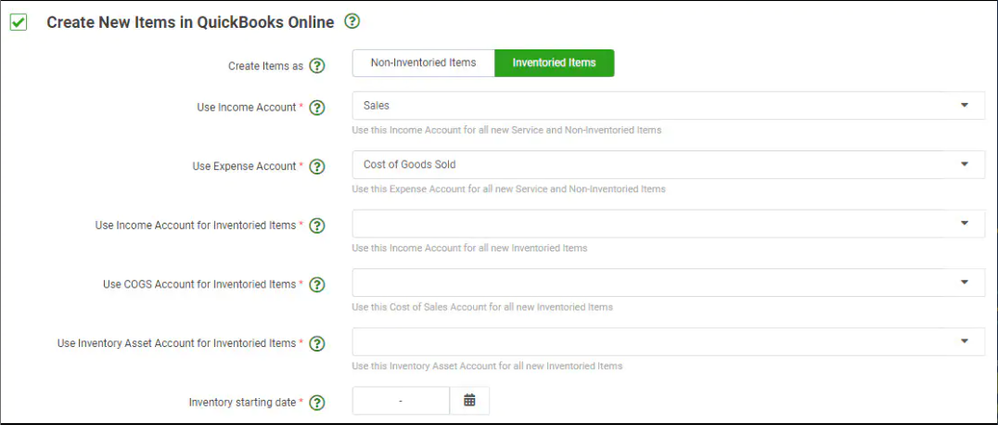
Task: Open Income Account for Inventoried Items dropdown
Action: (667, 223)
